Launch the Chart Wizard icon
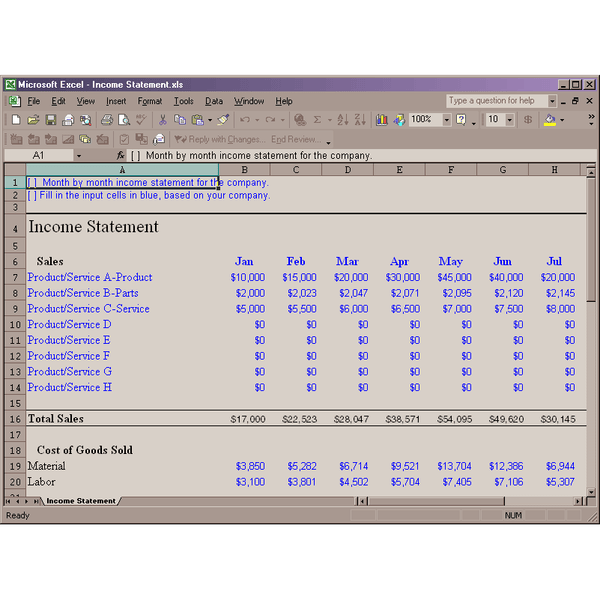 pos(381,120)
